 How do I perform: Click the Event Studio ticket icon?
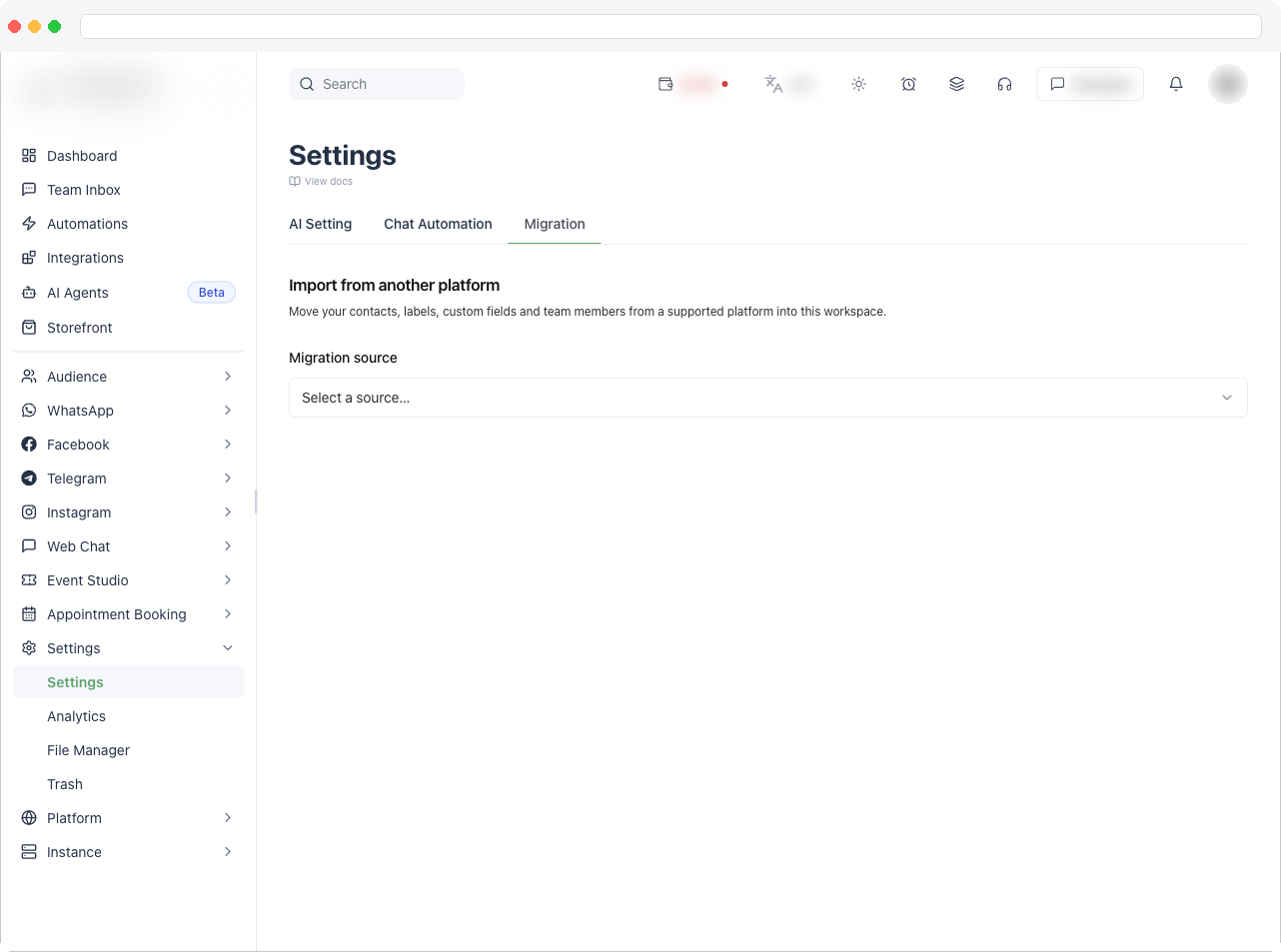pos(29,580)
